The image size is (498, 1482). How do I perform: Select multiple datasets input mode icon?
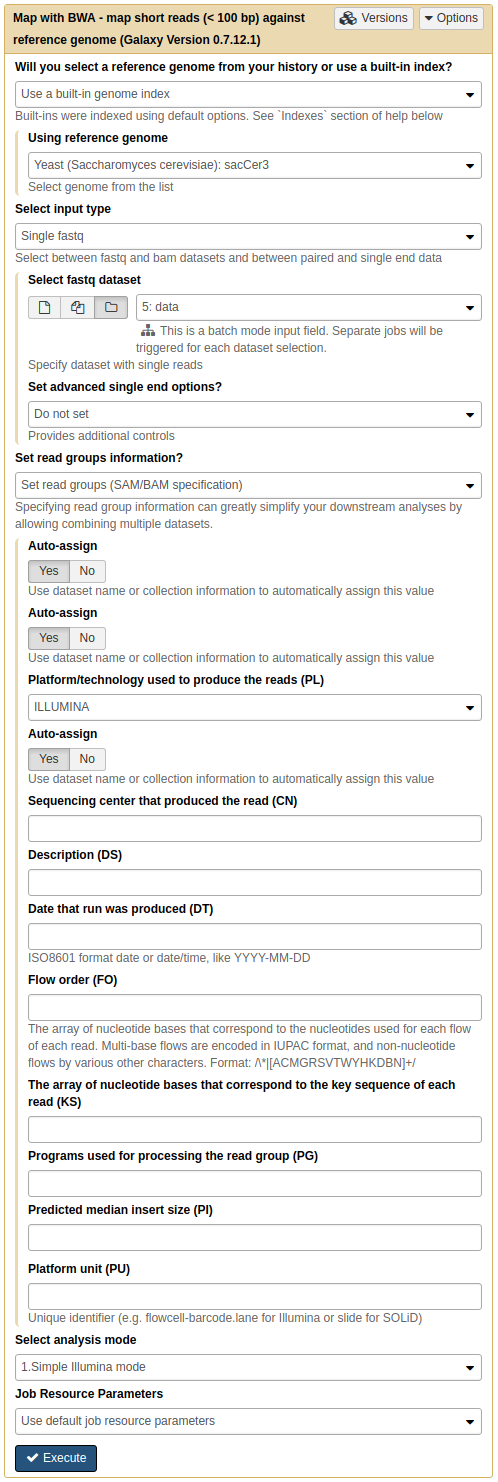78,307
